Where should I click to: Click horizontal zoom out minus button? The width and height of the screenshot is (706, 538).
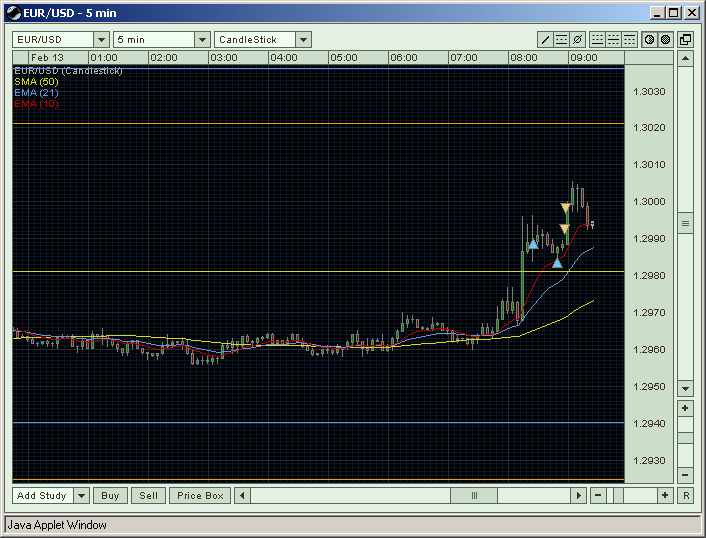pos(598,495)
